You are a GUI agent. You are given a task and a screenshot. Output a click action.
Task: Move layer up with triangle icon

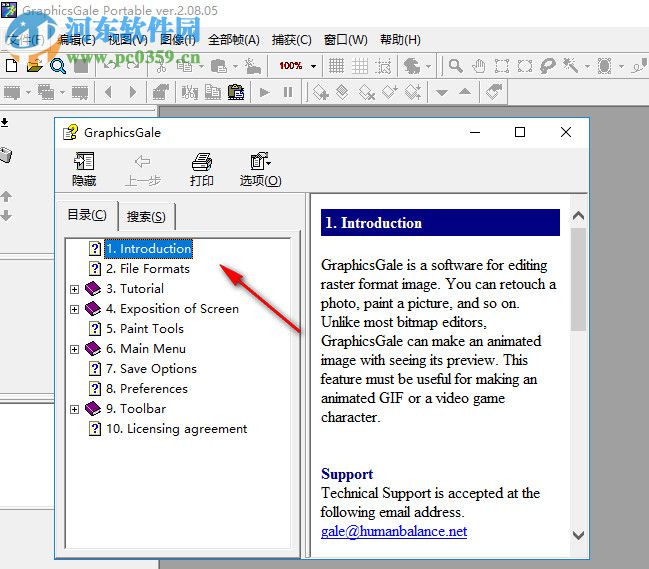(465, 92)
